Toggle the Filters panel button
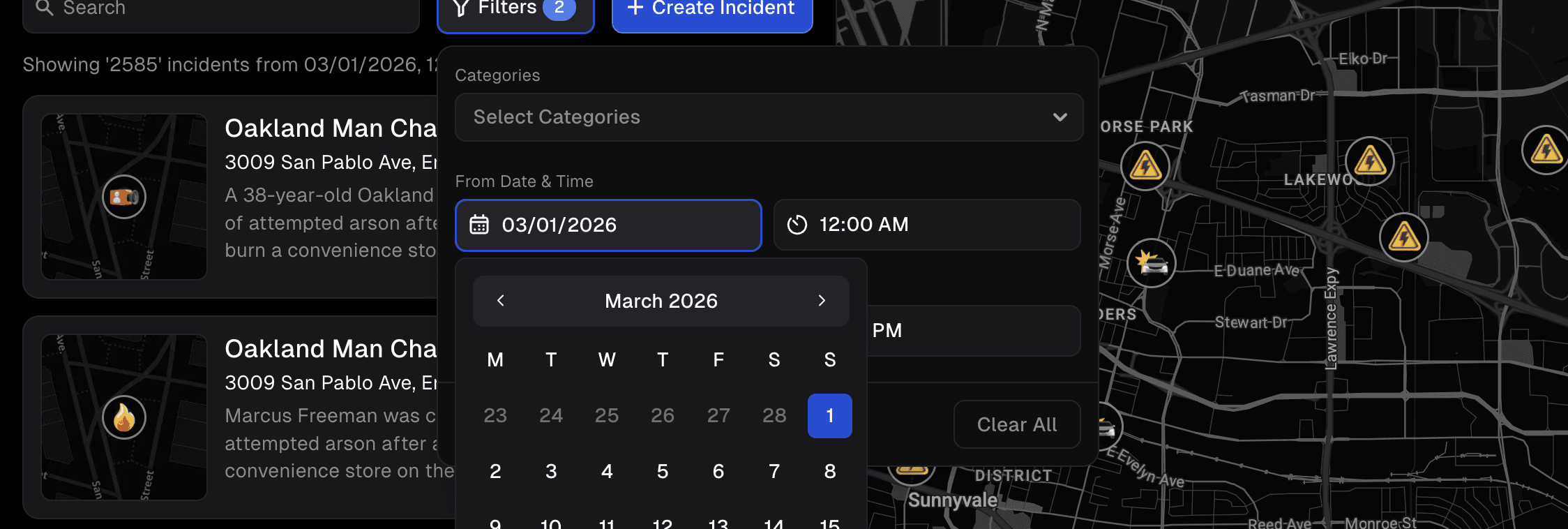Screen dimensions: 1568x529 (x=515, y=10)
